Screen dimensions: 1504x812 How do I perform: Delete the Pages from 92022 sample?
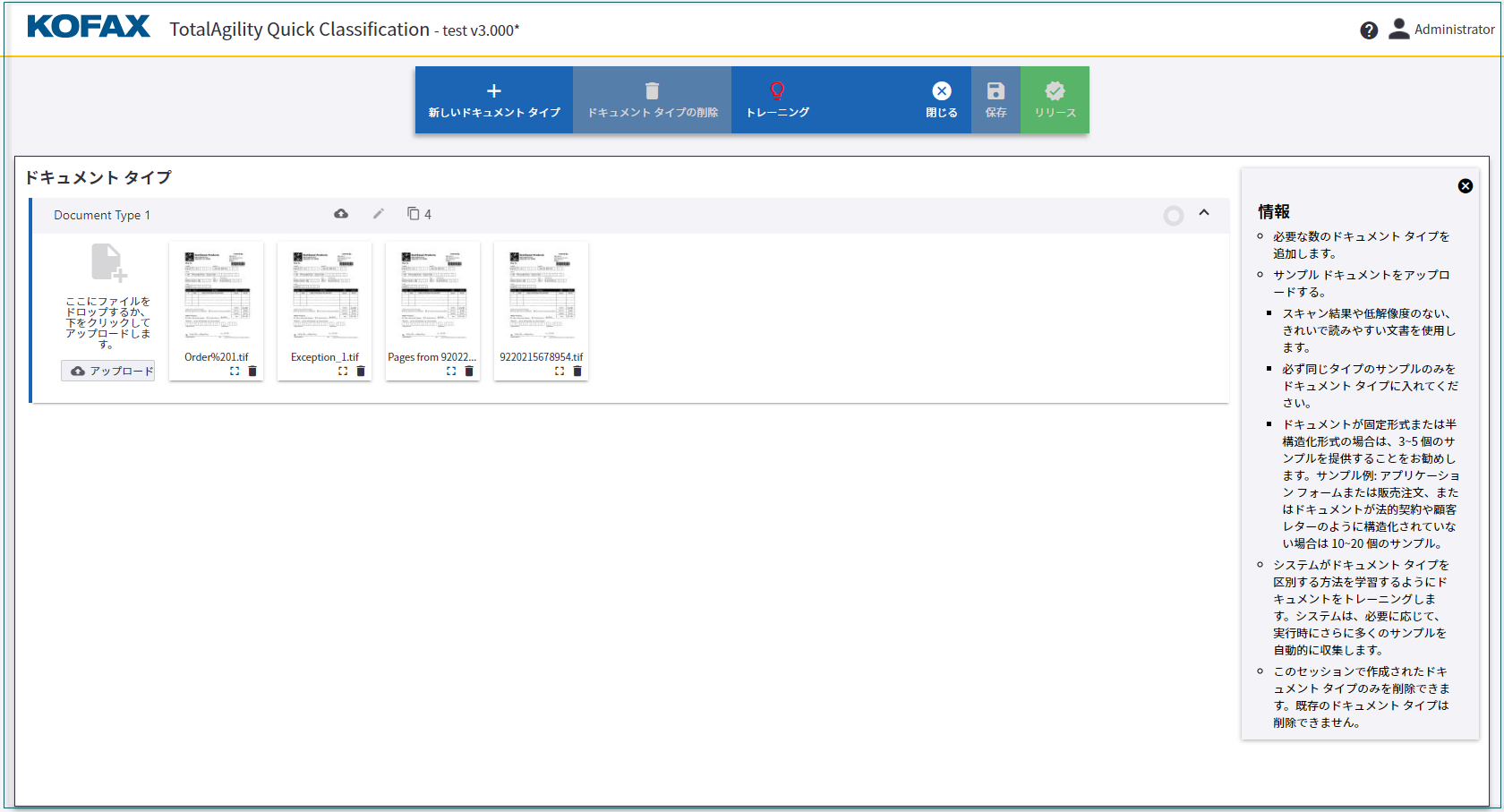[469, 372]
